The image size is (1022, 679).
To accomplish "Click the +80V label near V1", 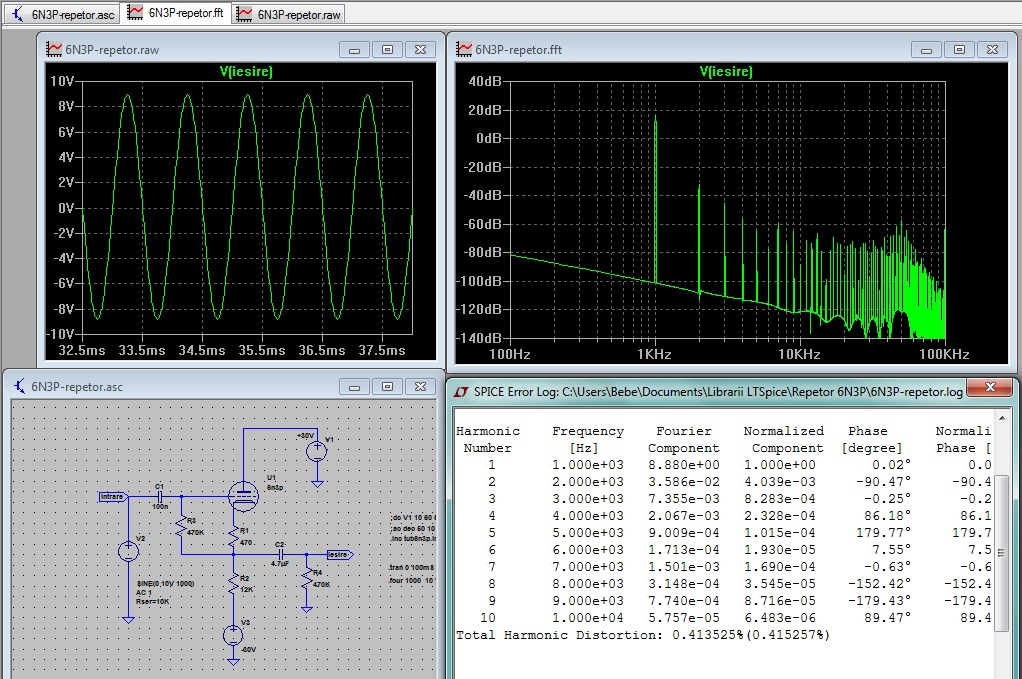I will coord(305,435).
